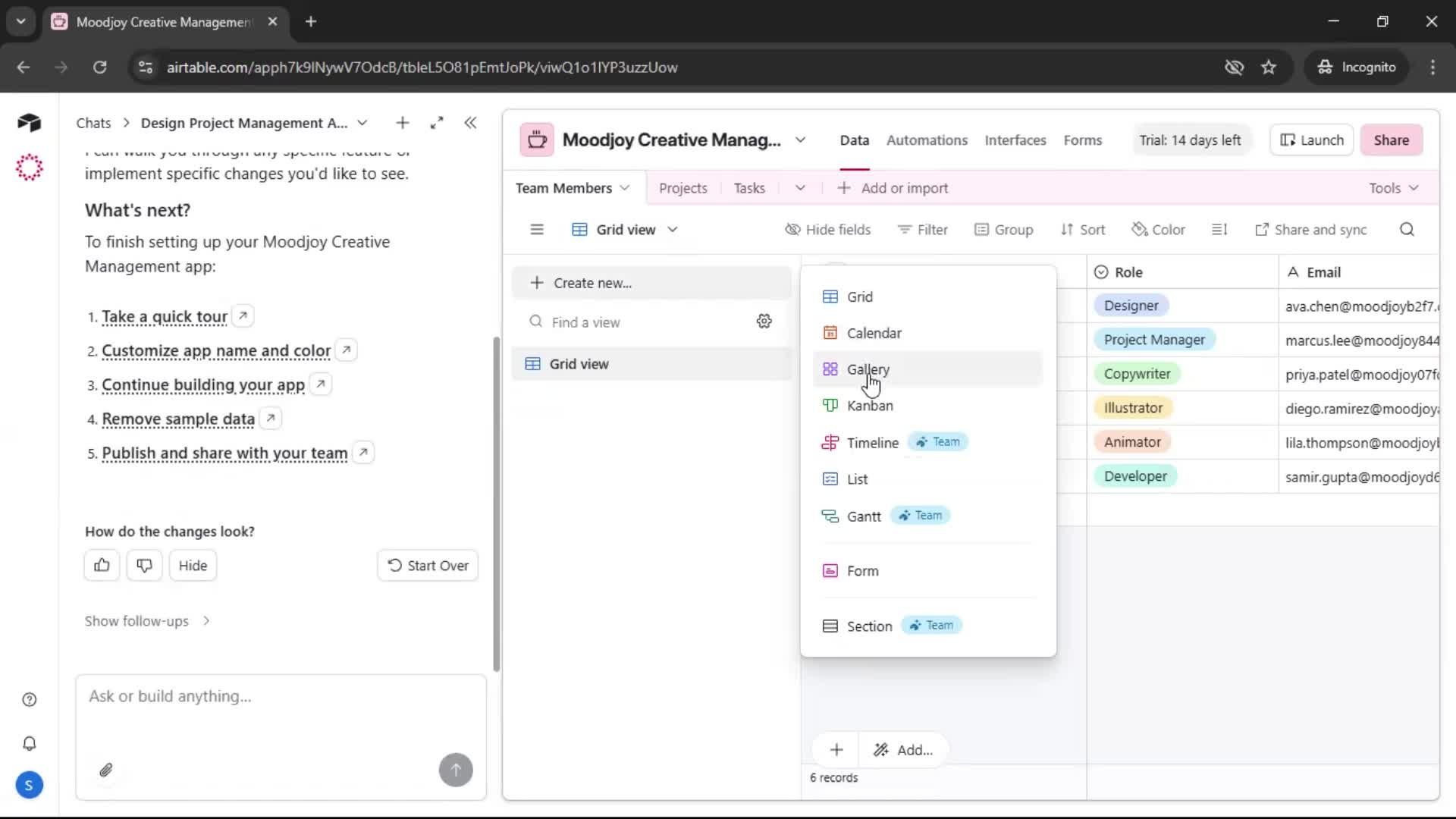
Task: Select Gantt in view type menu
Action: point(927,516)
